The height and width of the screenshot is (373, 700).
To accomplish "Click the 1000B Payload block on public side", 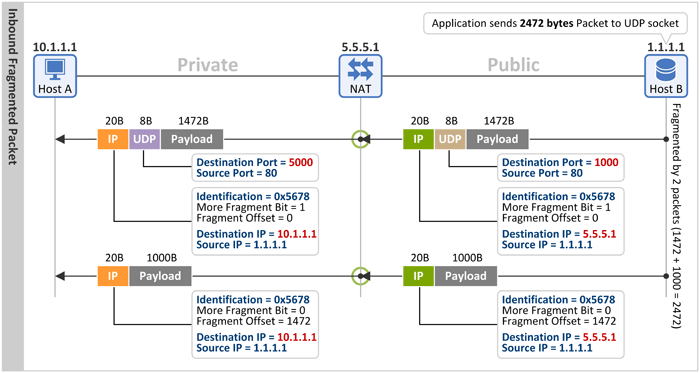I will click(x=466, y=276).
